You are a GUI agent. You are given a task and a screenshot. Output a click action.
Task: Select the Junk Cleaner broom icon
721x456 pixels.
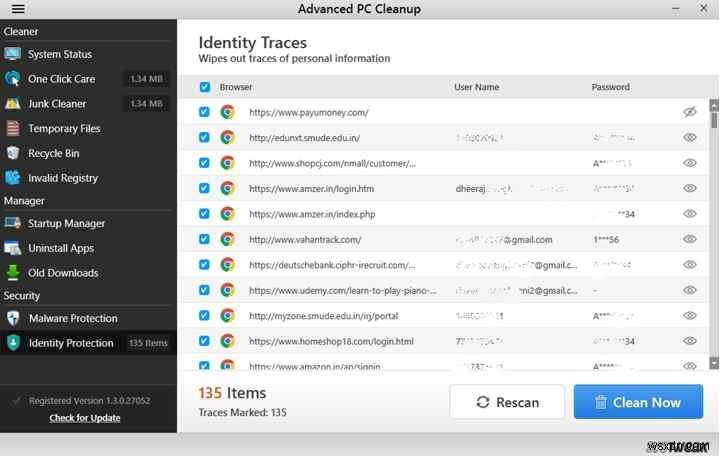13,103
